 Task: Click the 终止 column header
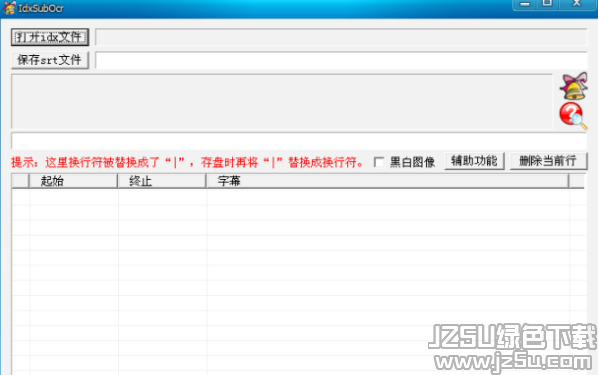[162, 181]
